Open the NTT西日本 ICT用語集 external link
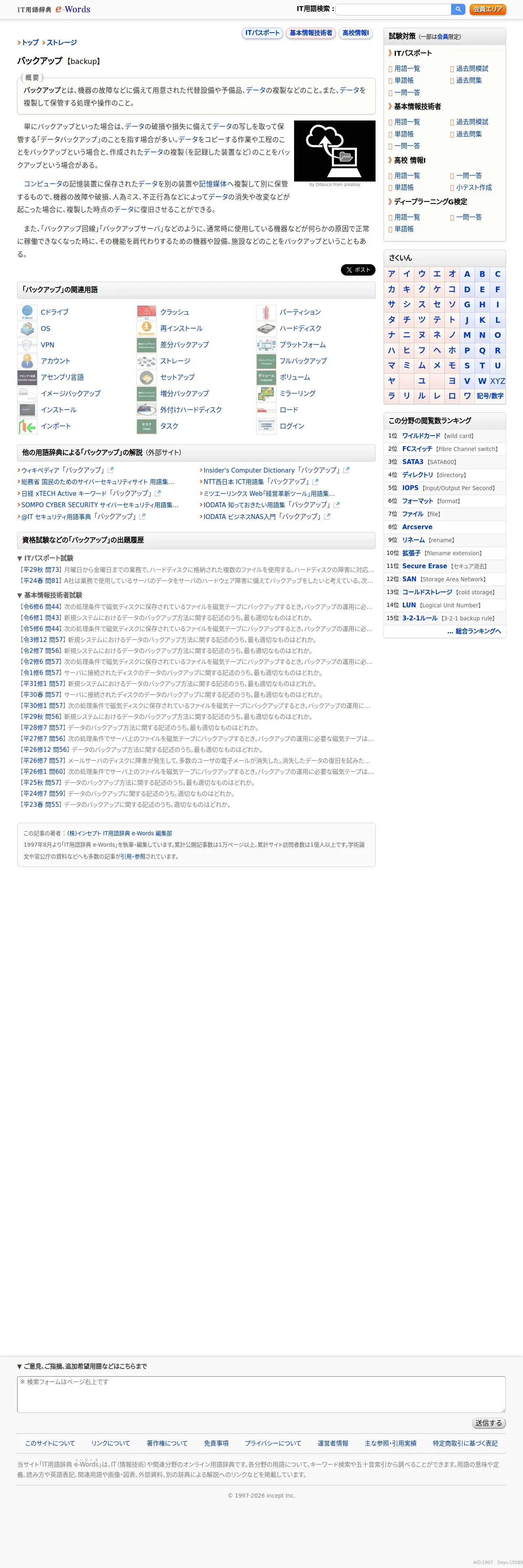This screenshot has width=523, height=1568. pyautogui.click(x=256, y=482)
